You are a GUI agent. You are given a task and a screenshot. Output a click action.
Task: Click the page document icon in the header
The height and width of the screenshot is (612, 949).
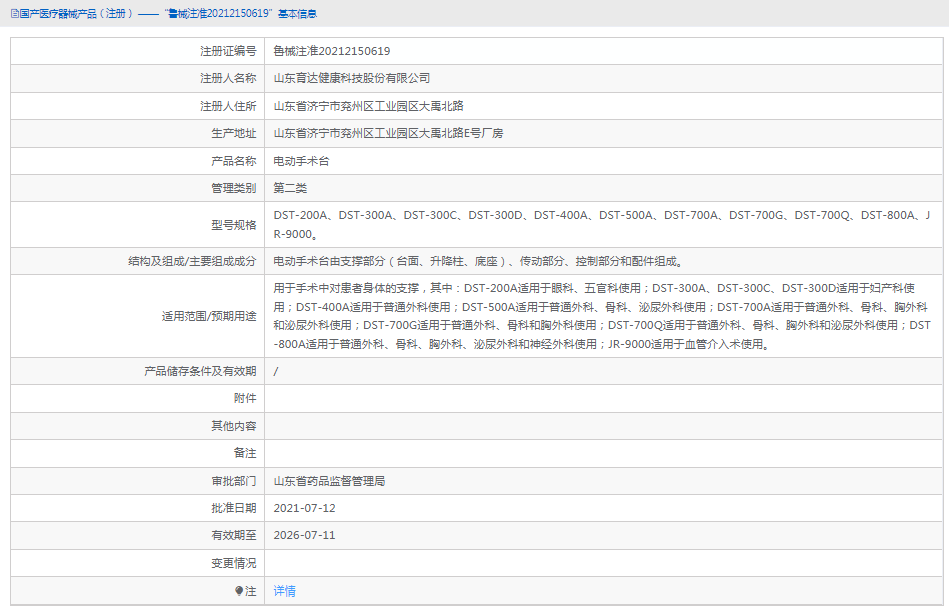(x=15, y=13)
